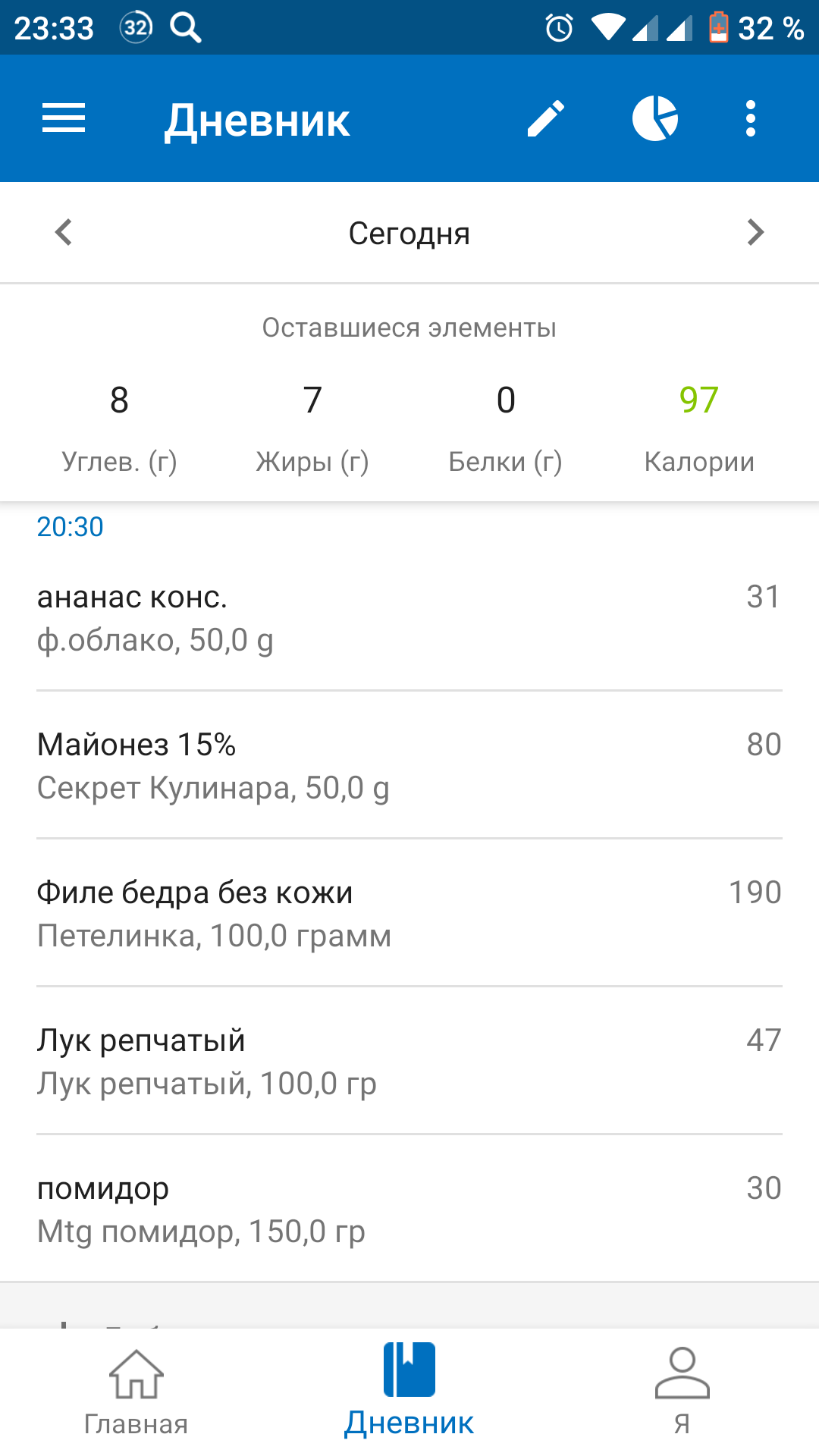The image size is (819, 1456).
Task: Open the three-dot overflow menu
Action: click(x=751, y=118)
